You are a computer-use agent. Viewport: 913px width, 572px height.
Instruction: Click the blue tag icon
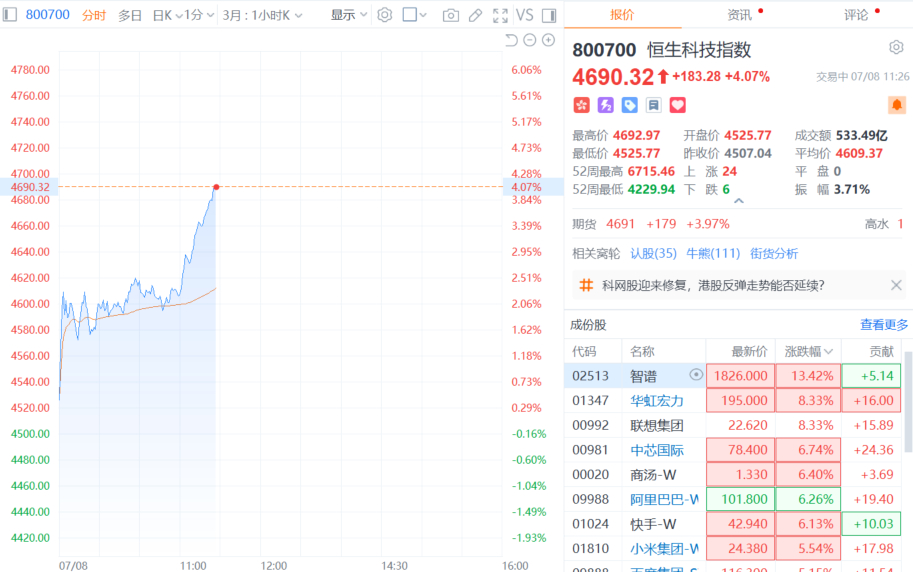[629, 105]
